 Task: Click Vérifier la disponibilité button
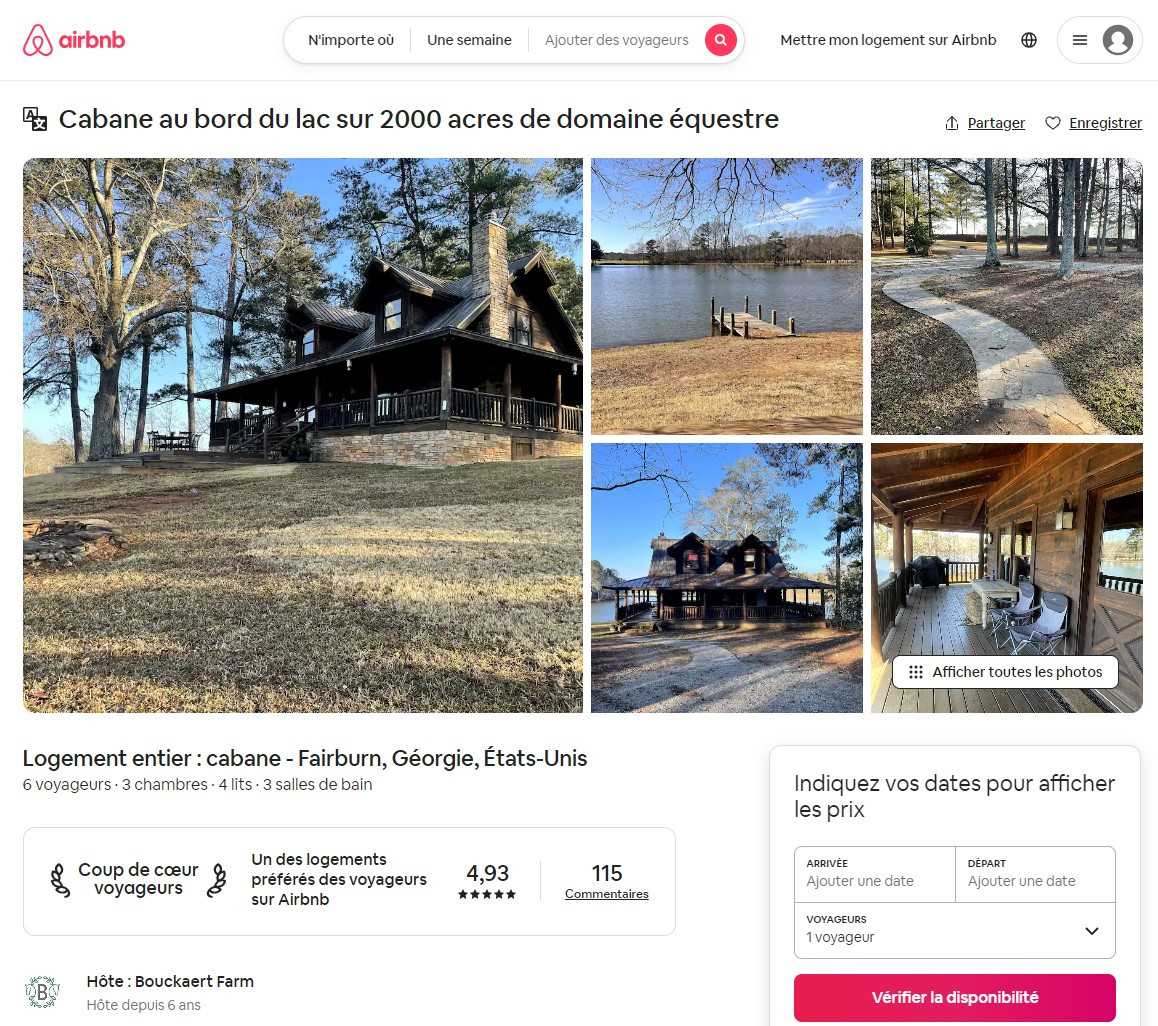point(954,998)
